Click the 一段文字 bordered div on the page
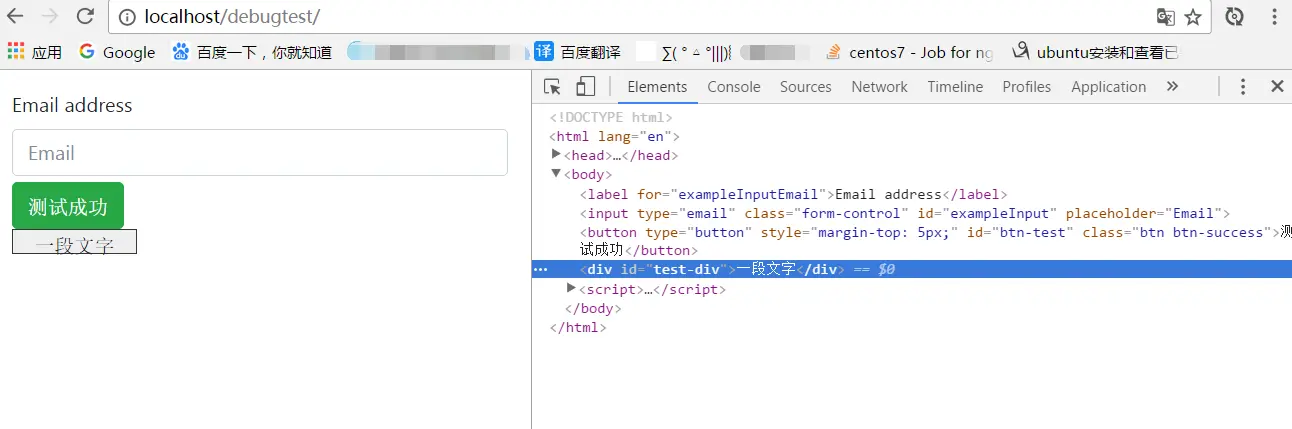The width and height of the screenshot is (1292, 429). click(74, 242)
